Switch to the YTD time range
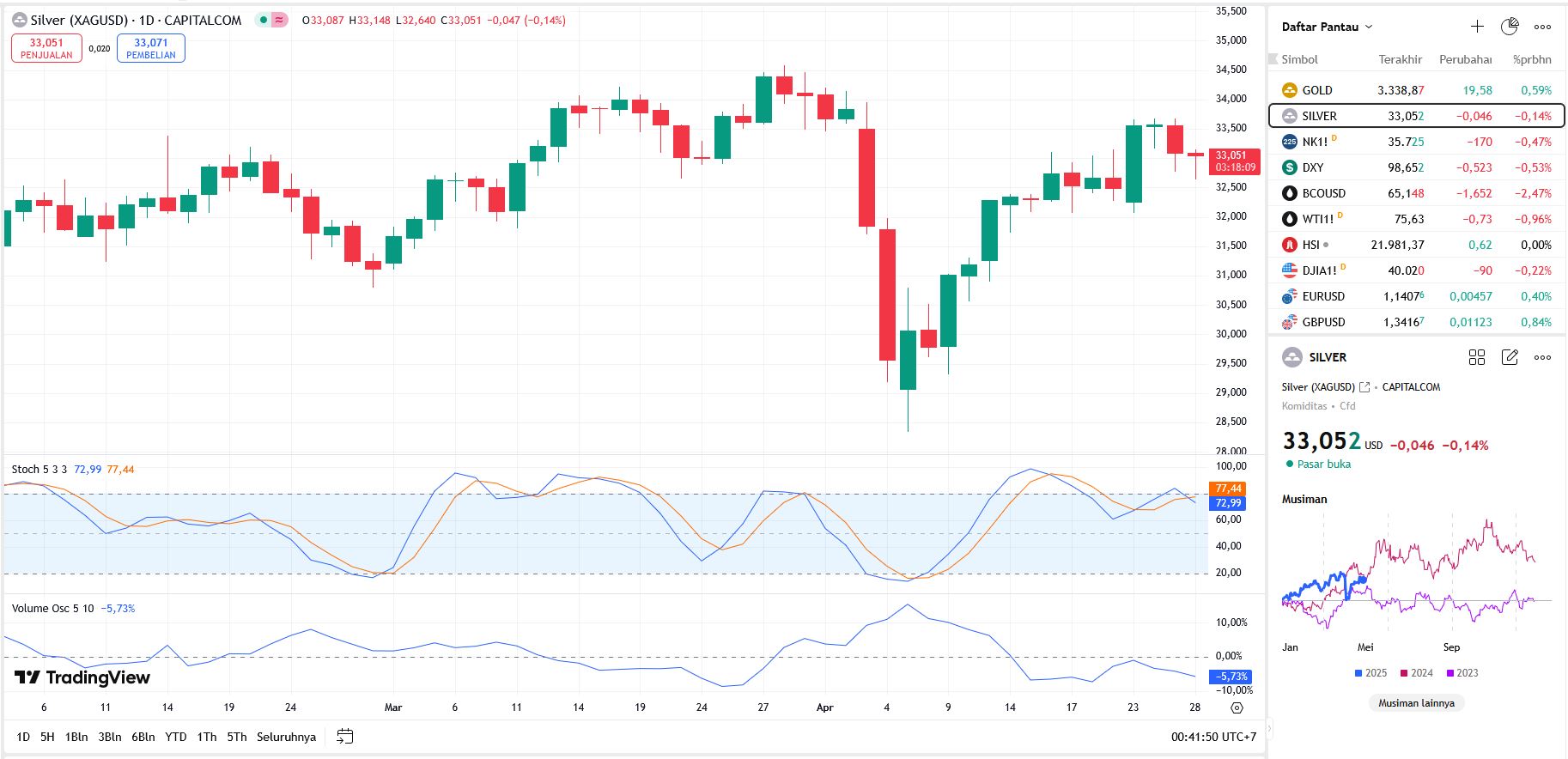 click(x=176, y=737)
